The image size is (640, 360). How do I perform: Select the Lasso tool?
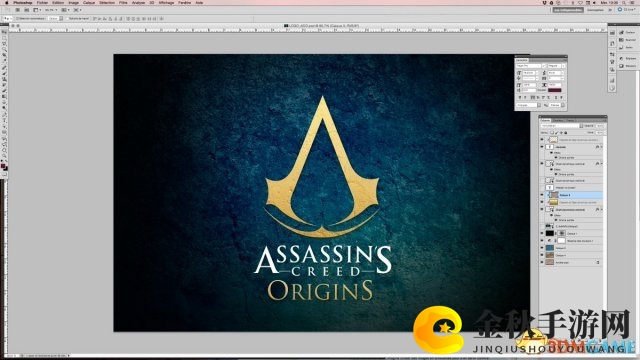[x=4, y=43]
